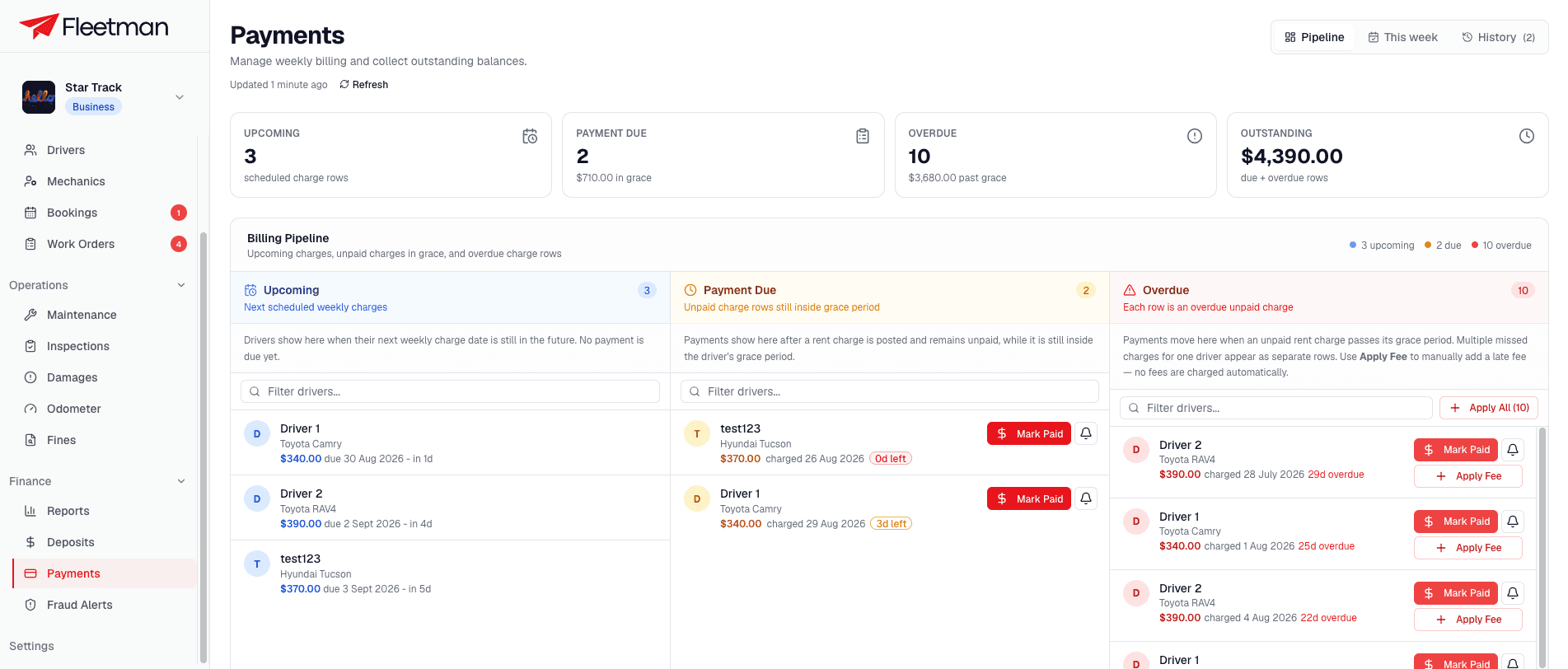Click the Overdue column count badge 10
1568x669 pixels.
coord(1523,290)
